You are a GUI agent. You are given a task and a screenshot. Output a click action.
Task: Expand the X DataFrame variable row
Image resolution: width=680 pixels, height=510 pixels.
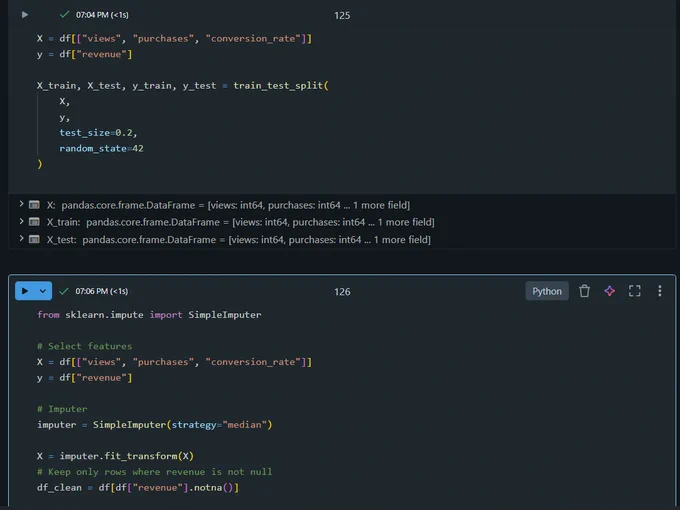point(21,204)
